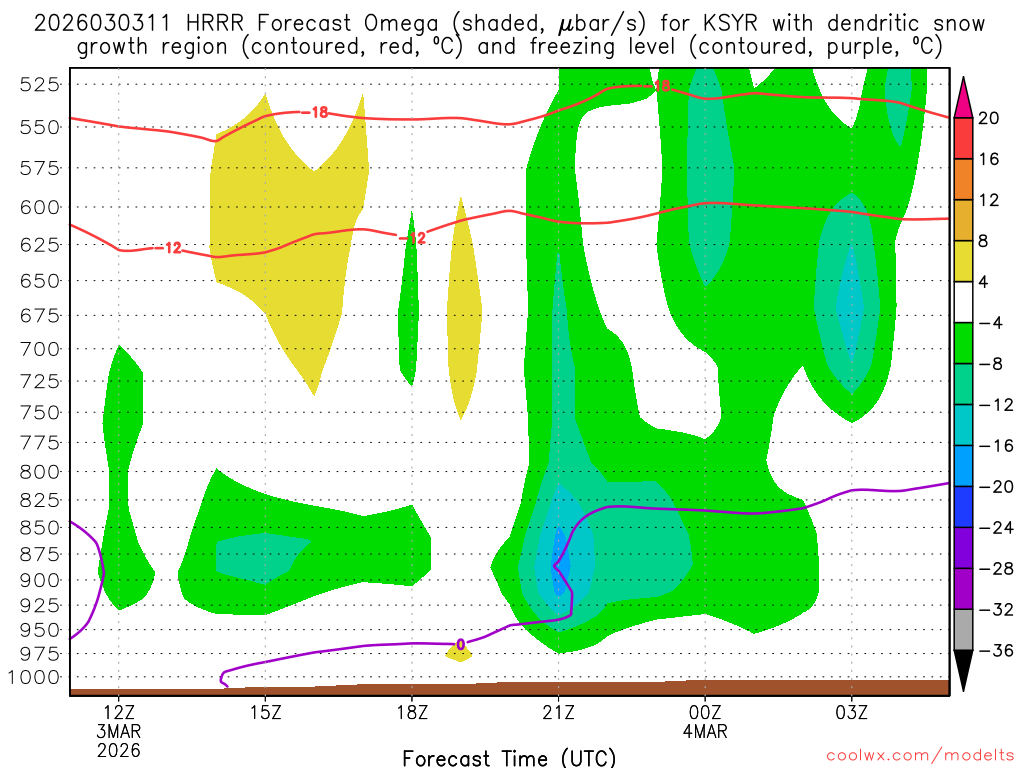1024x768 pixels.
Task: Click the -12 contour label near 18Z
Action: tap(412, 238)
